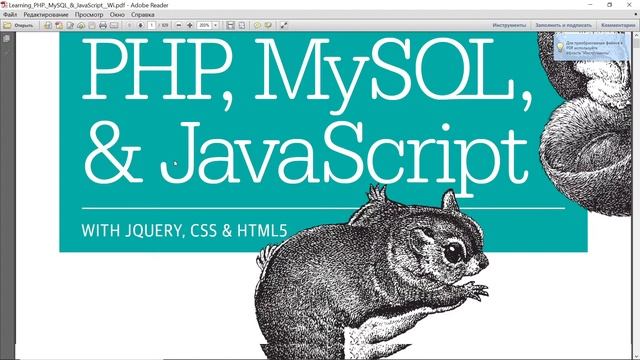Print the document via printer icon
This screenshot has height=360, width=640.
[103, 25]
